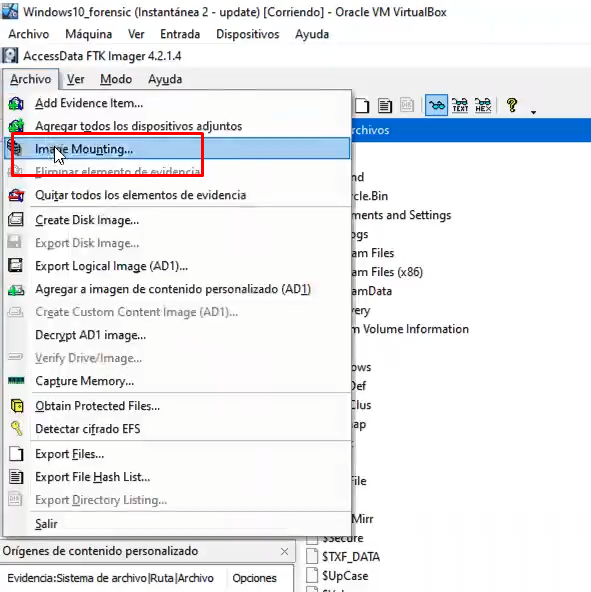
Task: Click the Detectar cifrado EFS key icon
Action: (16, 429)
